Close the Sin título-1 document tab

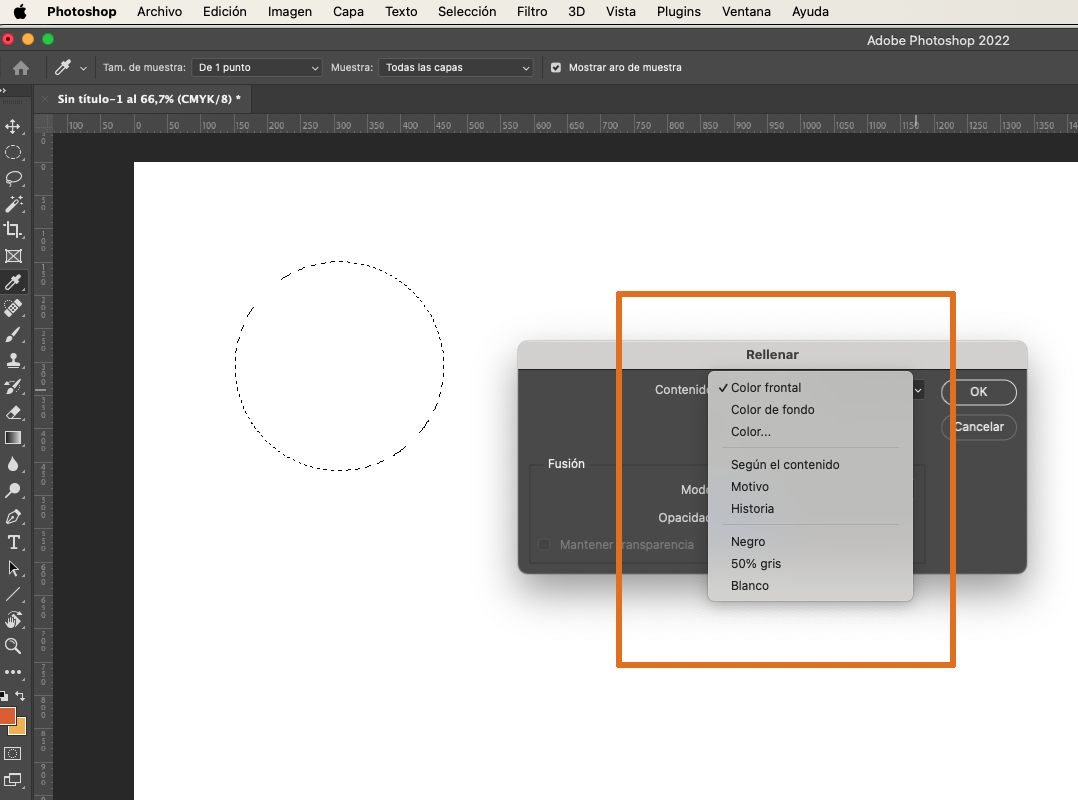tap(45, 99)
